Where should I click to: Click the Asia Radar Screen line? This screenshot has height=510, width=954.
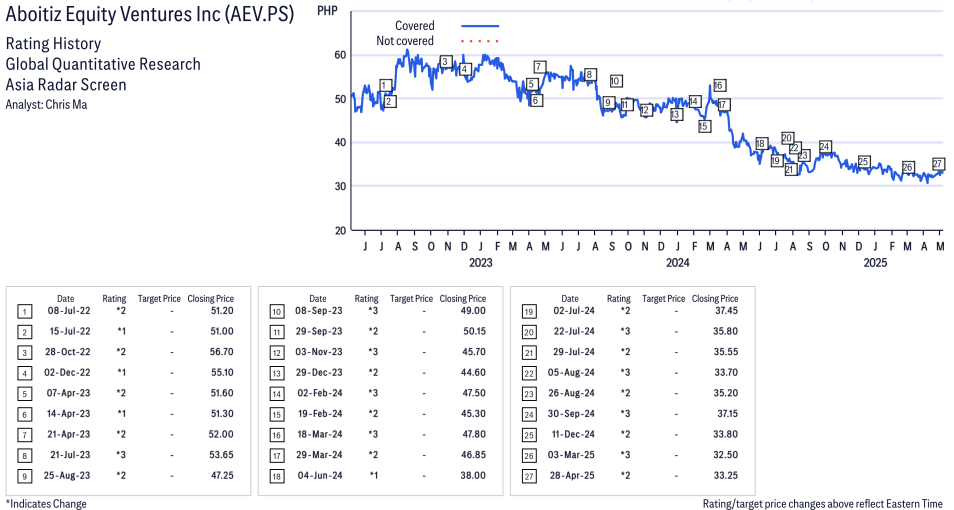66,85
